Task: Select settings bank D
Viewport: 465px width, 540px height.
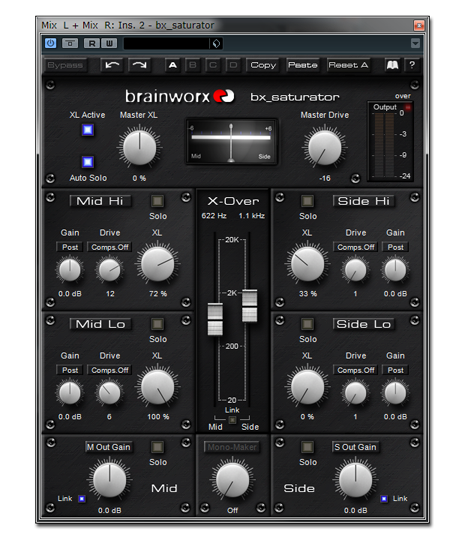Action: (233, 65)
